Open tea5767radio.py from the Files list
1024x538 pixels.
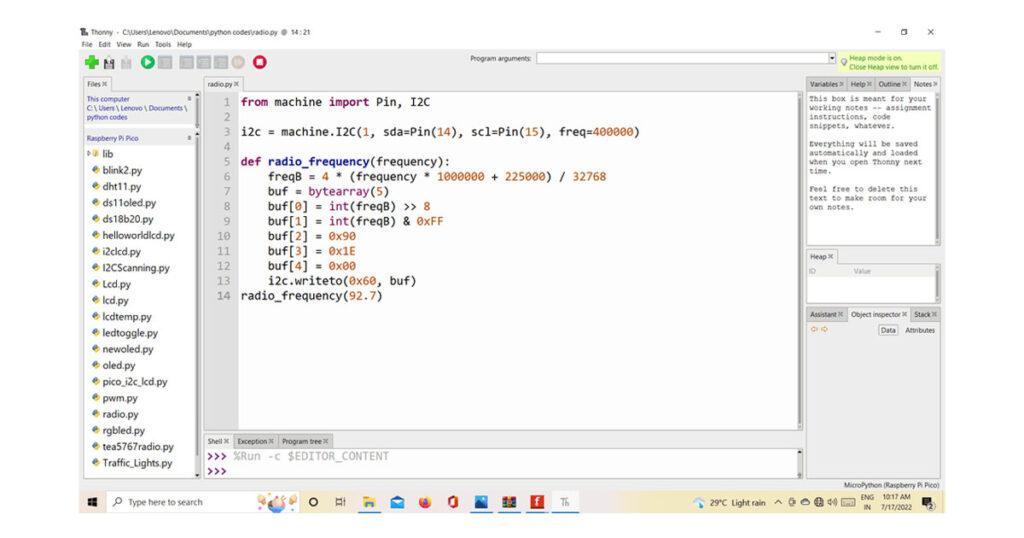tap(137, 447)
